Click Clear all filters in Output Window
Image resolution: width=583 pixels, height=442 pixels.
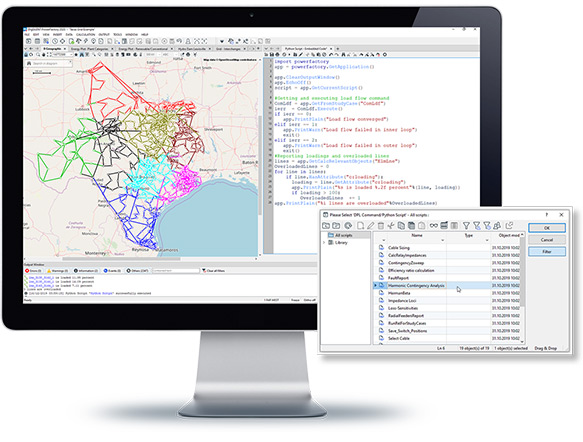pos(213,271)
